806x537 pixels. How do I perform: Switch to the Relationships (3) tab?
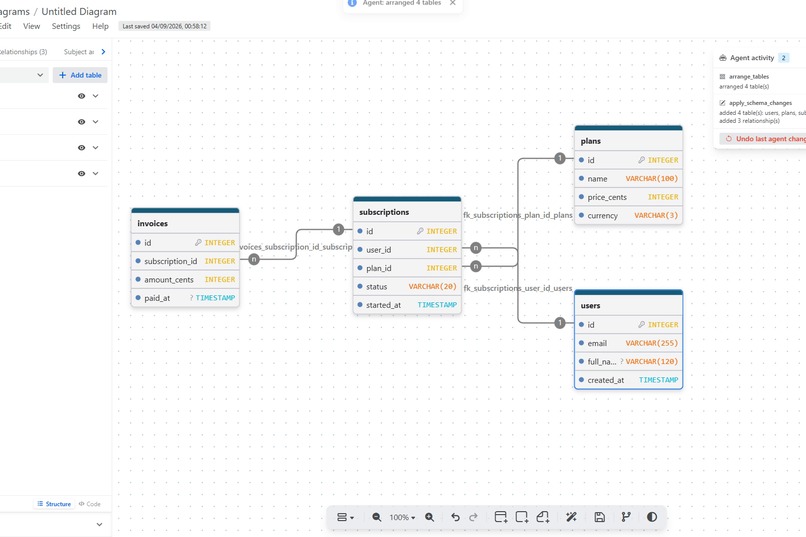(23, 52)
